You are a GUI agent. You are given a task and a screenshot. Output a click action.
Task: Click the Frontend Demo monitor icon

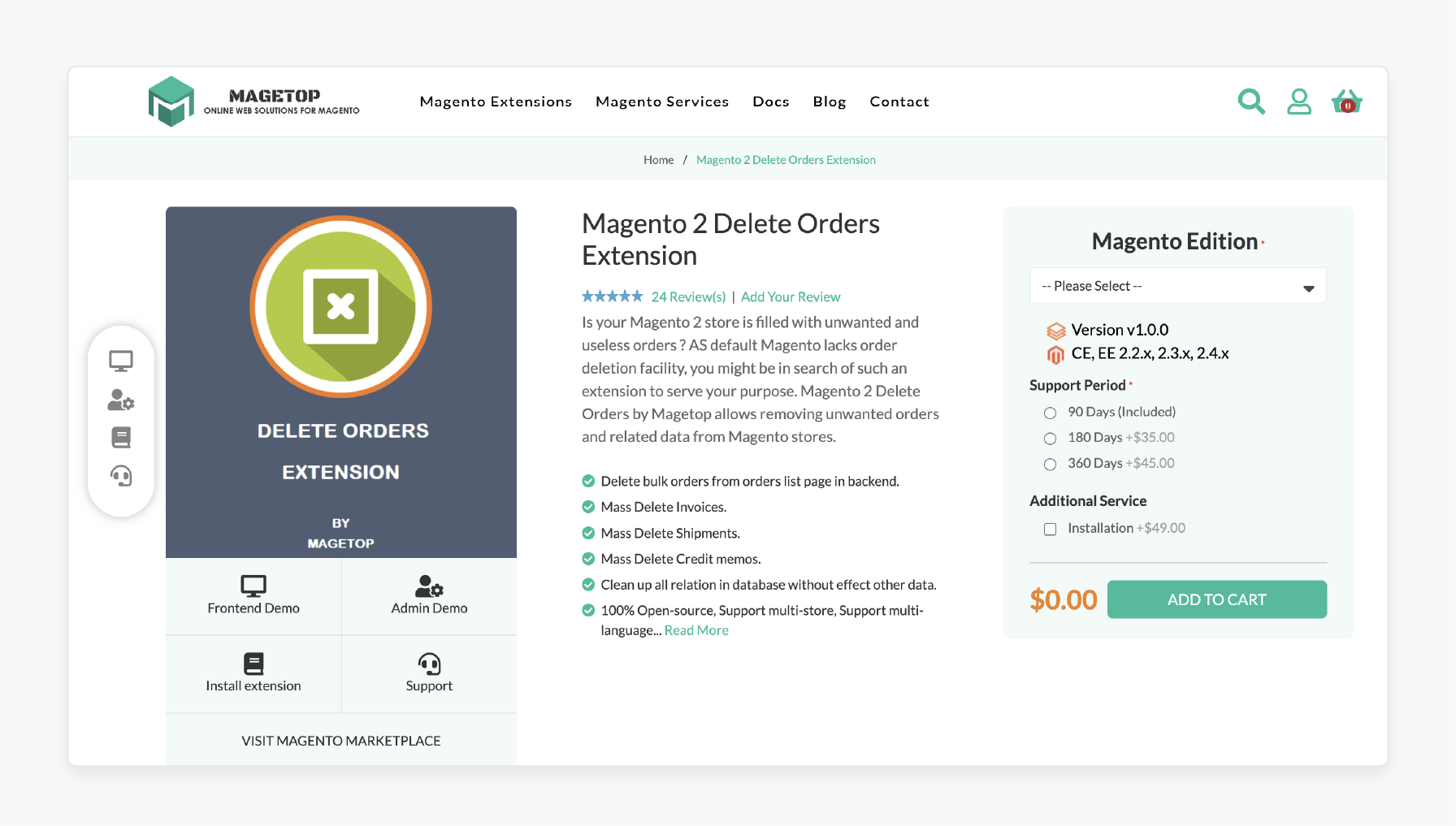(x=253, y=586)
